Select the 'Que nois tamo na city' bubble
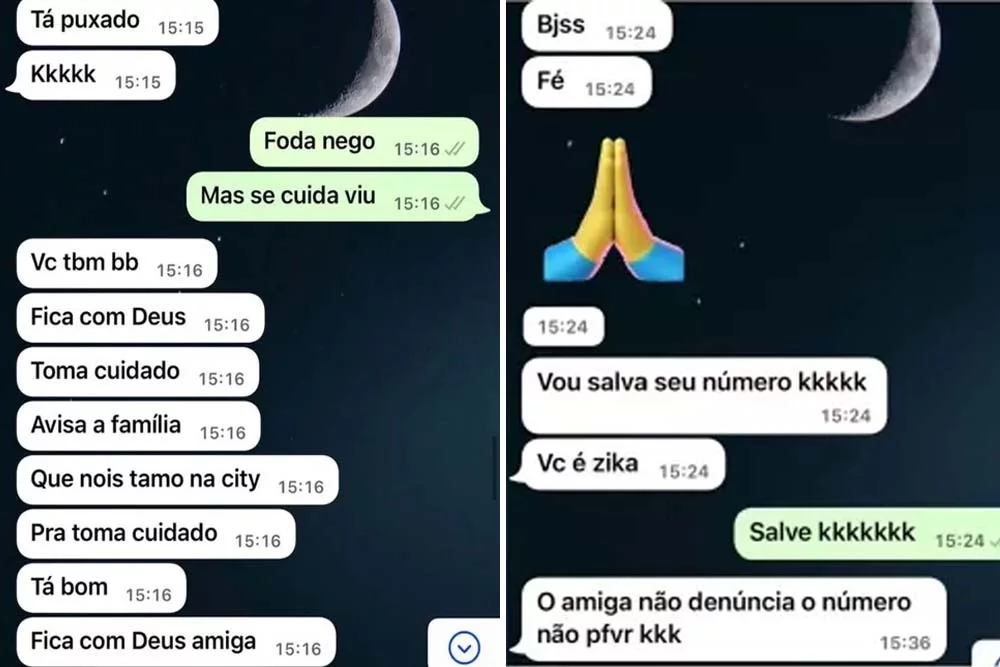Viewport: 1000px width, 667px height. click(177, 480)
